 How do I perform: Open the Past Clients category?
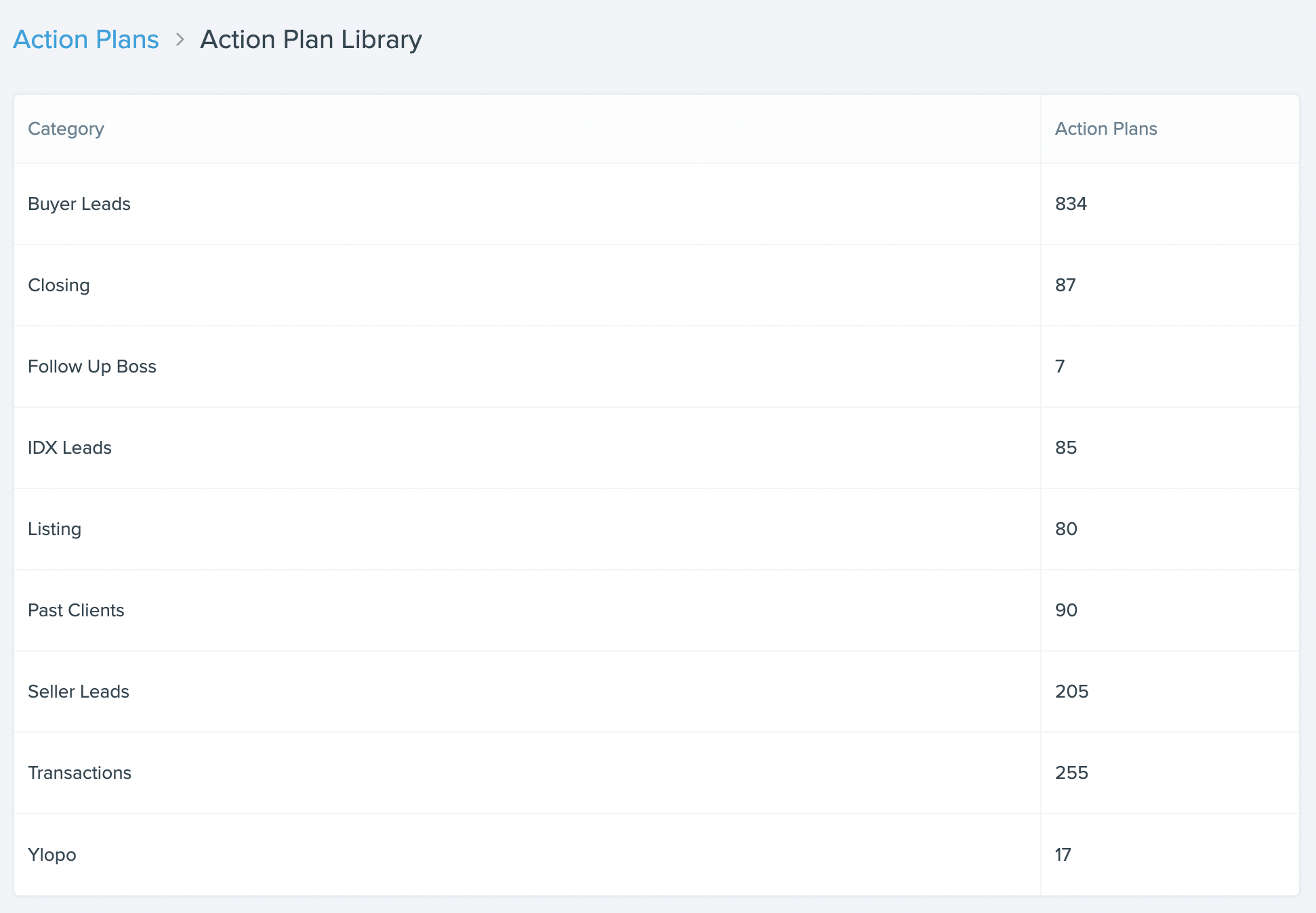pyautogui.click(x=76, y=610)
